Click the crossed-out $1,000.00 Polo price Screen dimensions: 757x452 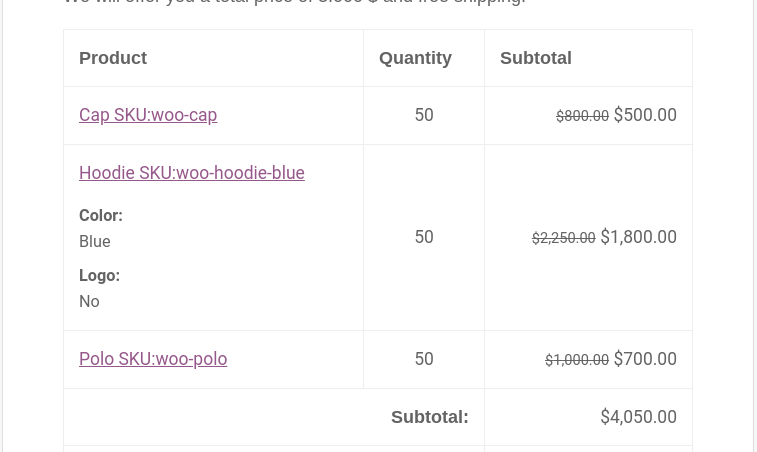point(576,360)
